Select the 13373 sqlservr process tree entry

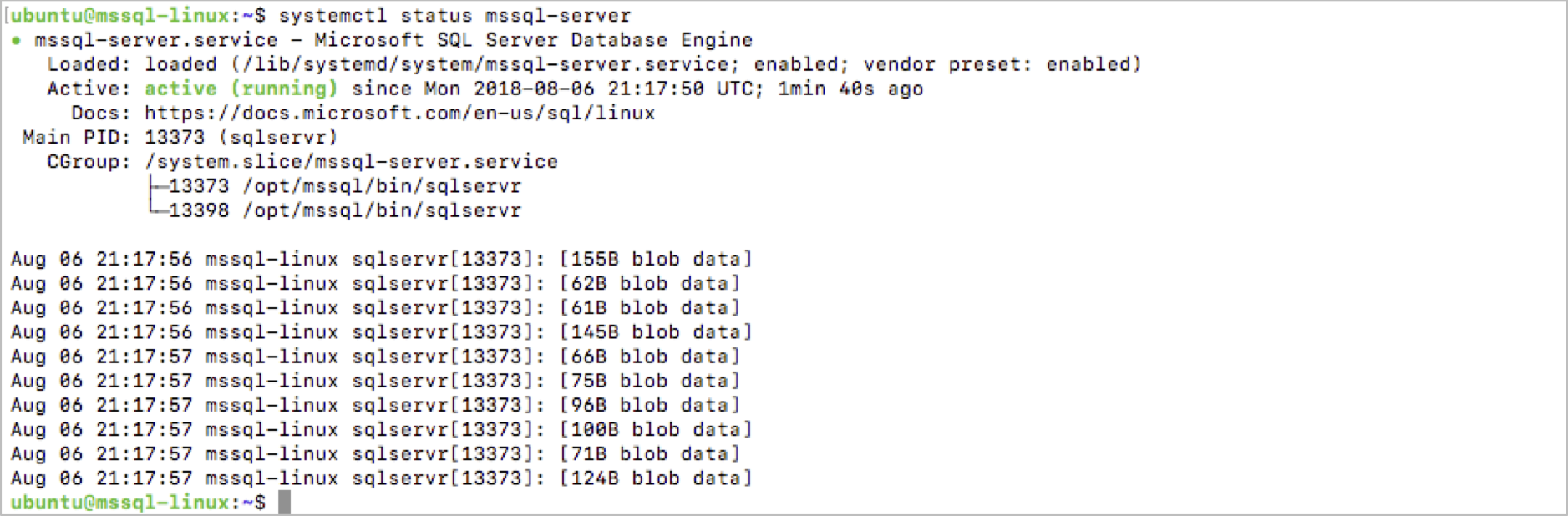click(344, 186)
